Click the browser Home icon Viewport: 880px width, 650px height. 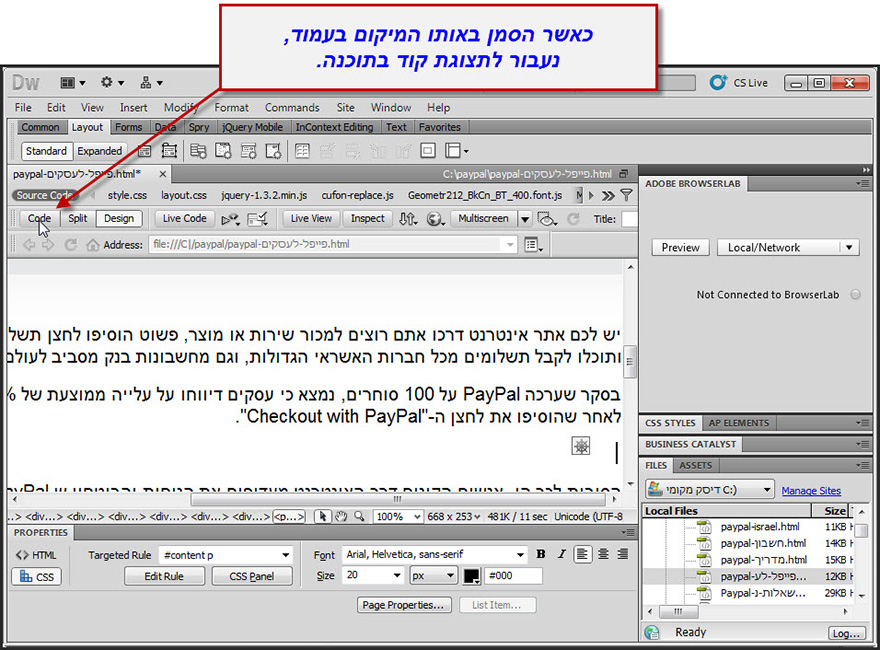[x=93, y=245]
